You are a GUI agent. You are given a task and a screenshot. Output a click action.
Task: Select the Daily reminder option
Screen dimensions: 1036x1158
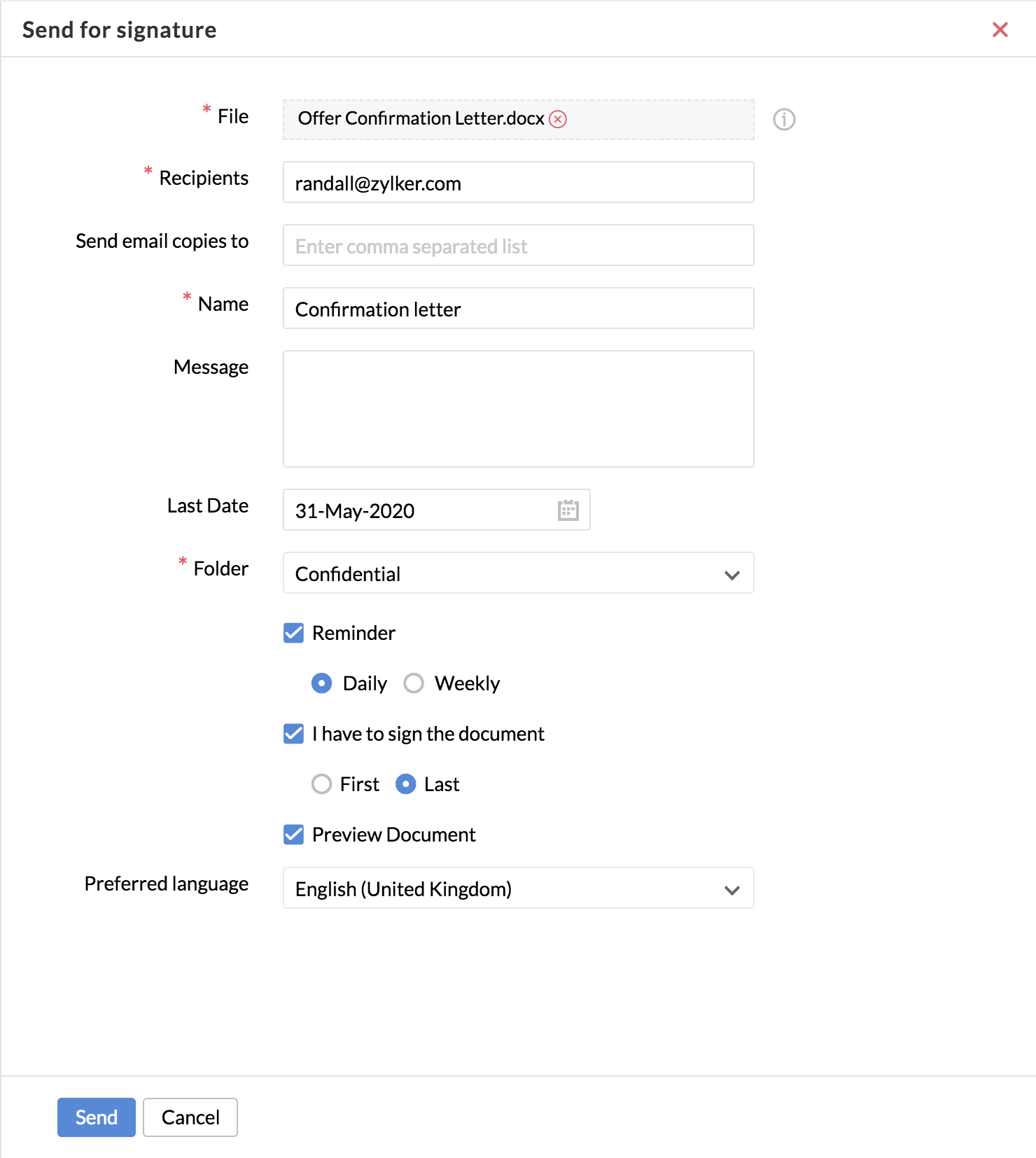point(322,683)
